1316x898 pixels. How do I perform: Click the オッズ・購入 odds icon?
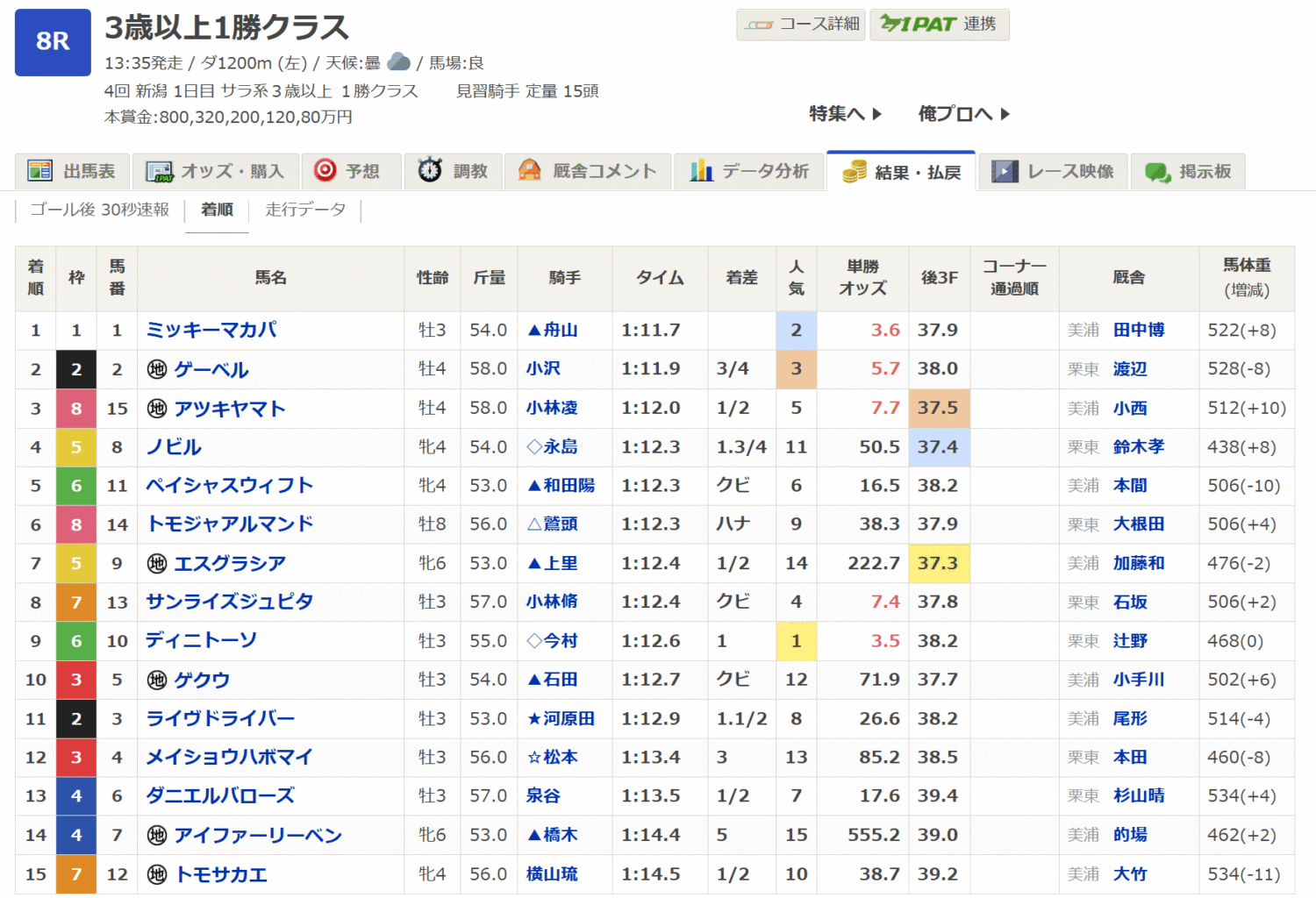click(x=159, y=172)
